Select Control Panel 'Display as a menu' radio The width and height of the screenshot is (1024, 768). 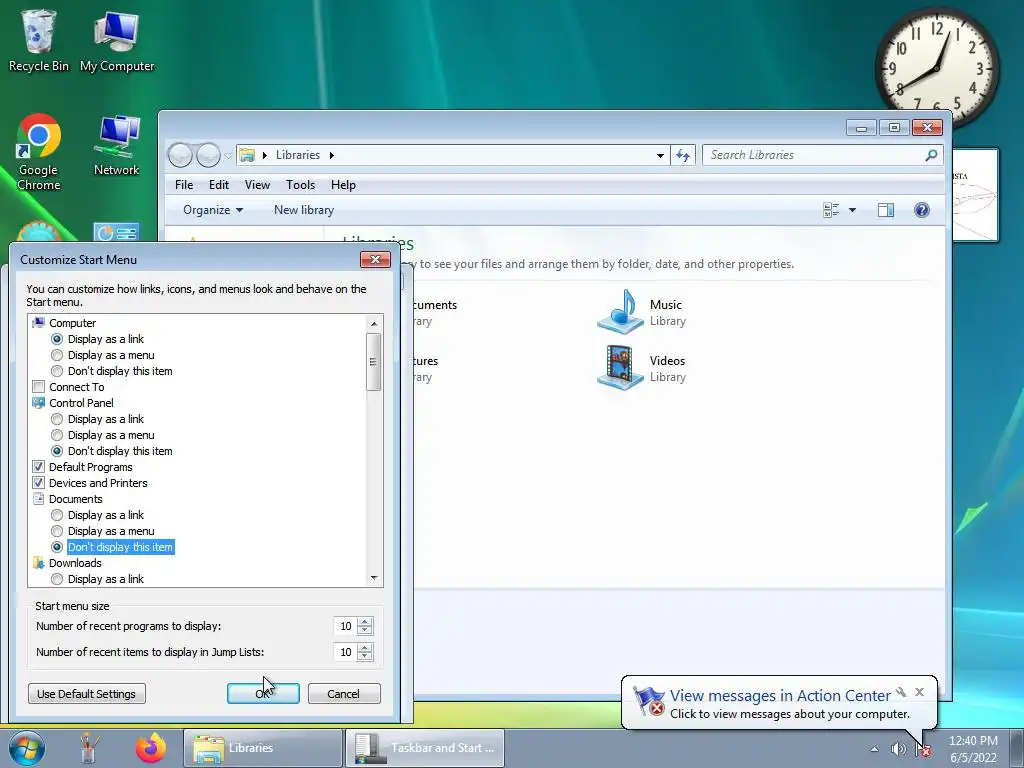coord(57,435)
